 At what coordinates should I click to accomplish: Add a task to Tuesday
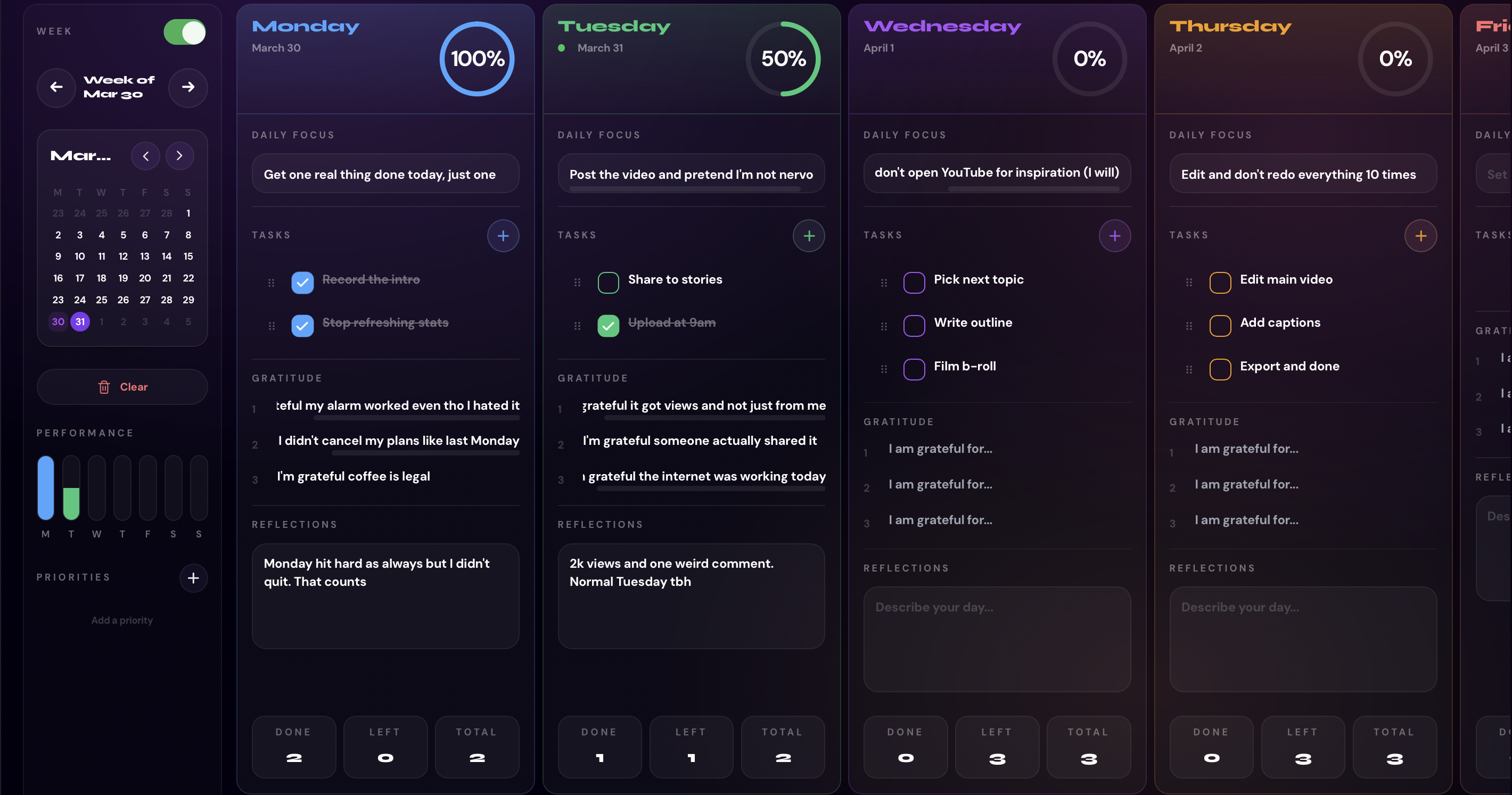click(808, 236)
